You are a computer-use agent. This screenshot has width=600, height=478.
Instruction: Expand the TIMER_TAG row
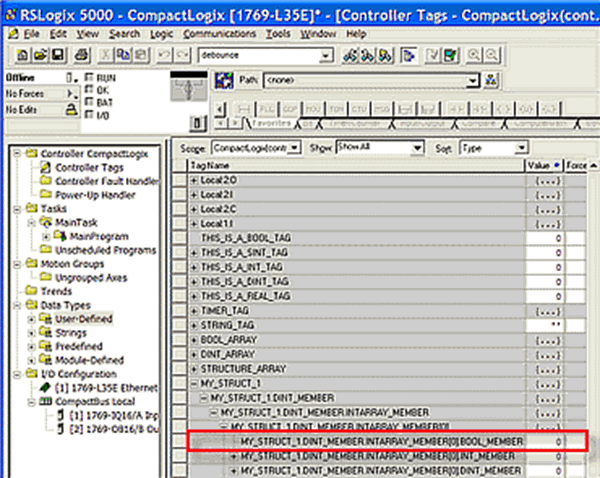point(194,311)
